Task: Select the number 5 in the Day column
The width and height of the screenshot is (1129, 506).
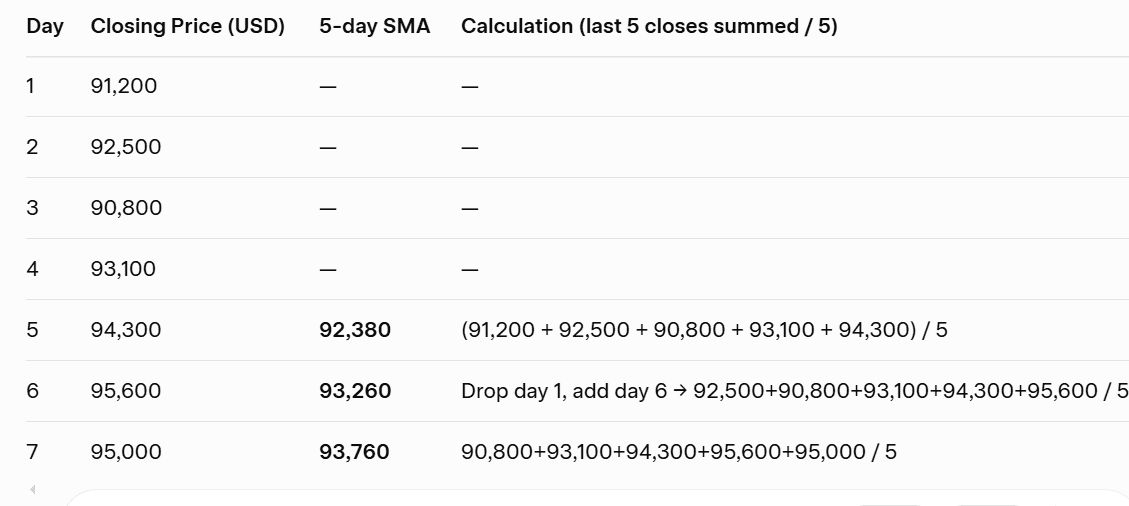Action: coord(32,330)
